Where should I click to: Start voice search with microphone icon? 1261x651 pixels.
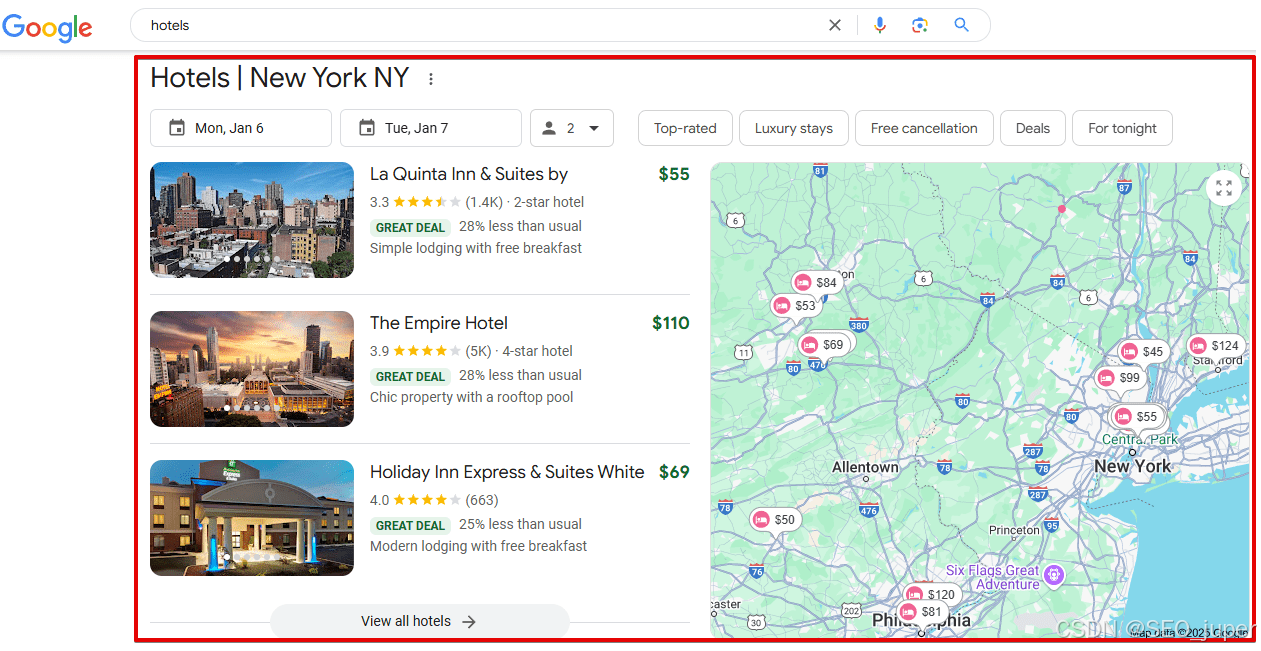coord(880,25)
